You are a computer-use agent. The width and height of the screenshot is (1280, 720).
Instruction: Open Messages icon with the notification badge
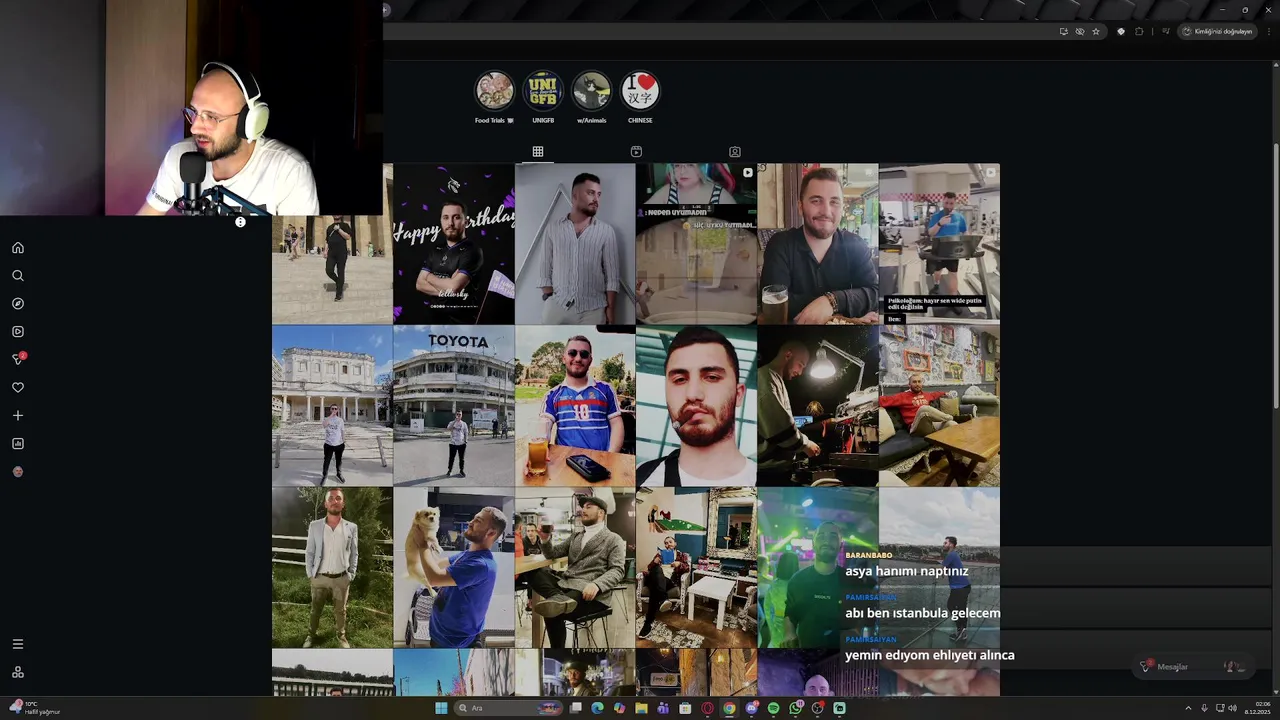coord(18,359)
